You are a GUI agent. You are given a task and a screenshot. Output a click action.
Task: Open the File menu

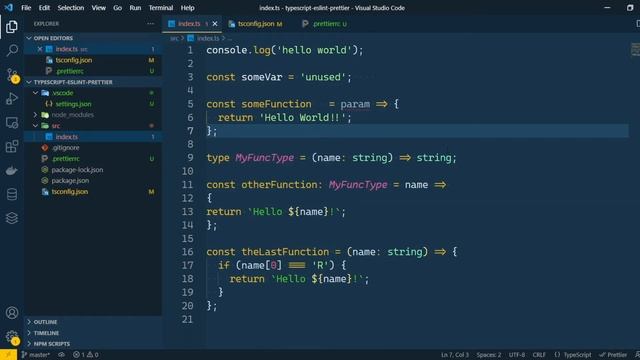(x=26, y=8)
